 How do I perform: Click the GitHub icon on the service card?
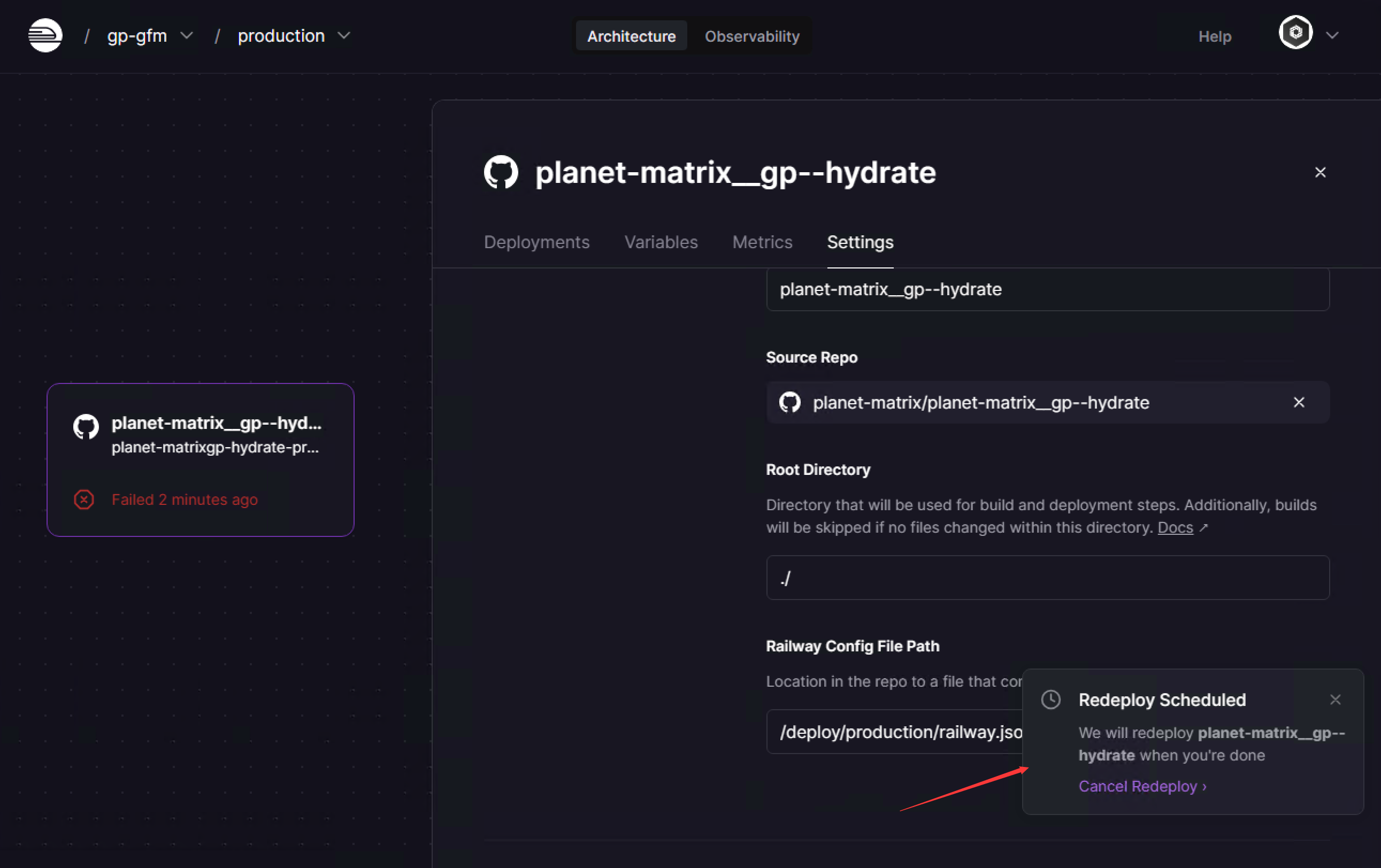[86, 427]
